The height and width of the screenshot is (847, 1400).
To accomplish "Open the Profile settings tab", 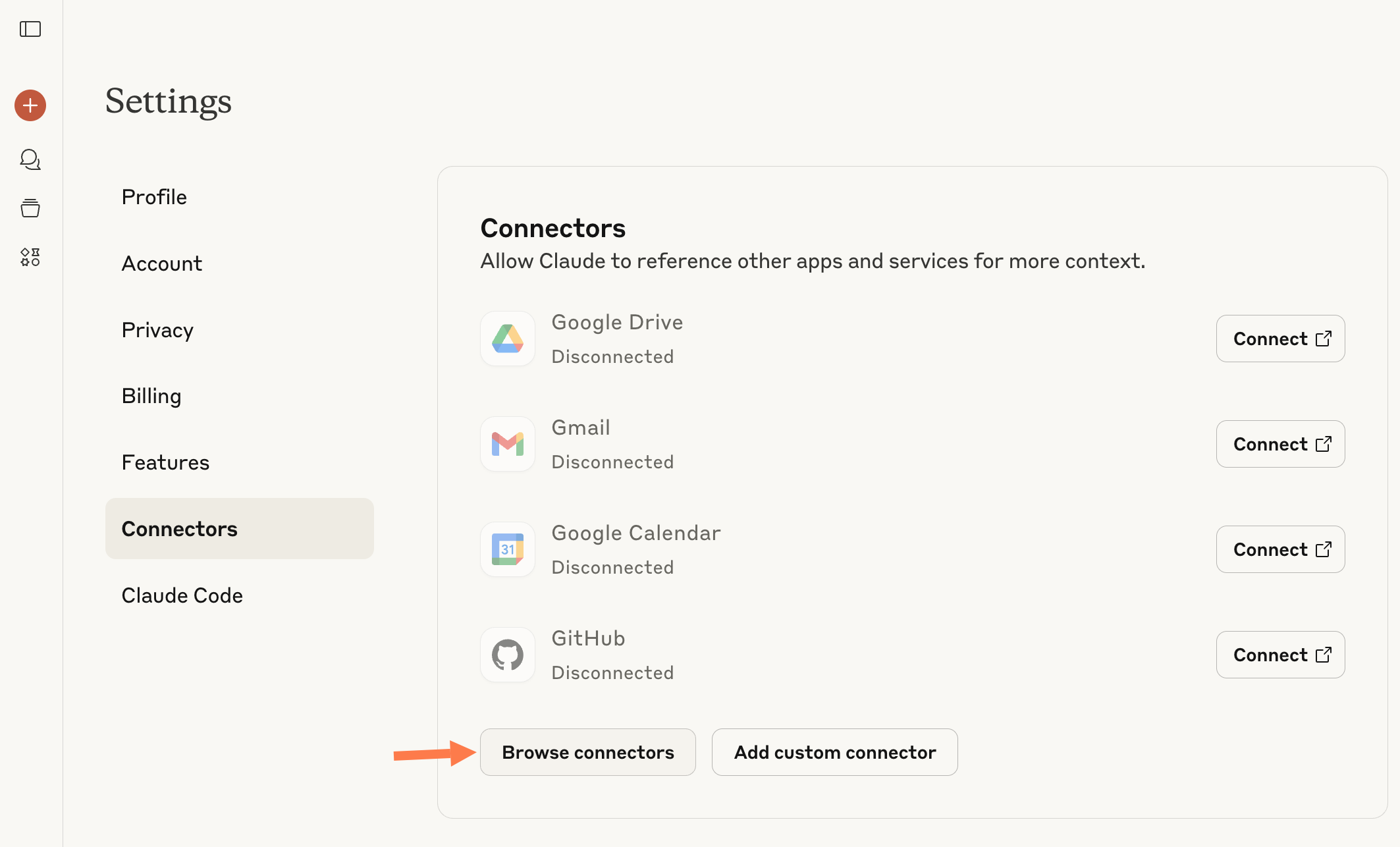I will 154,197.
